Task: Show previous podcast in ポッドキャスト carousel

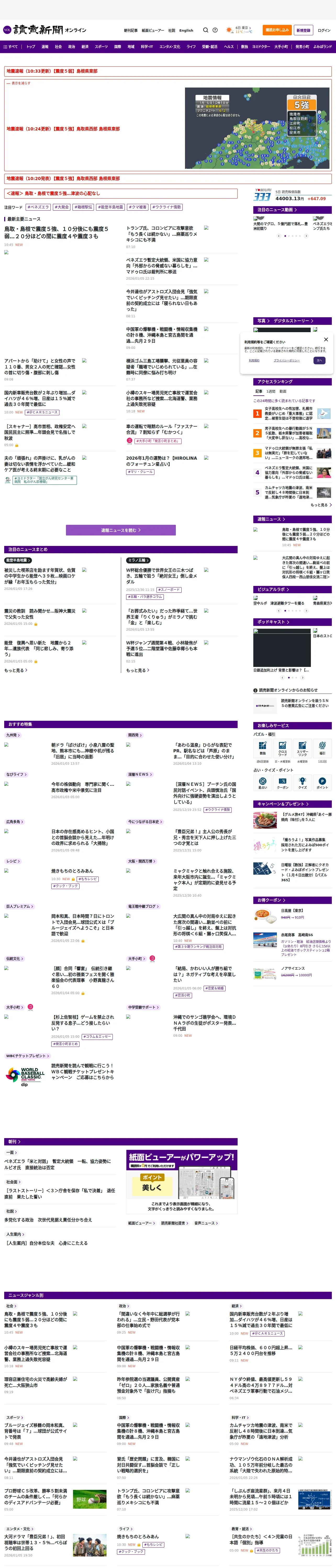Action: point(283,677)
